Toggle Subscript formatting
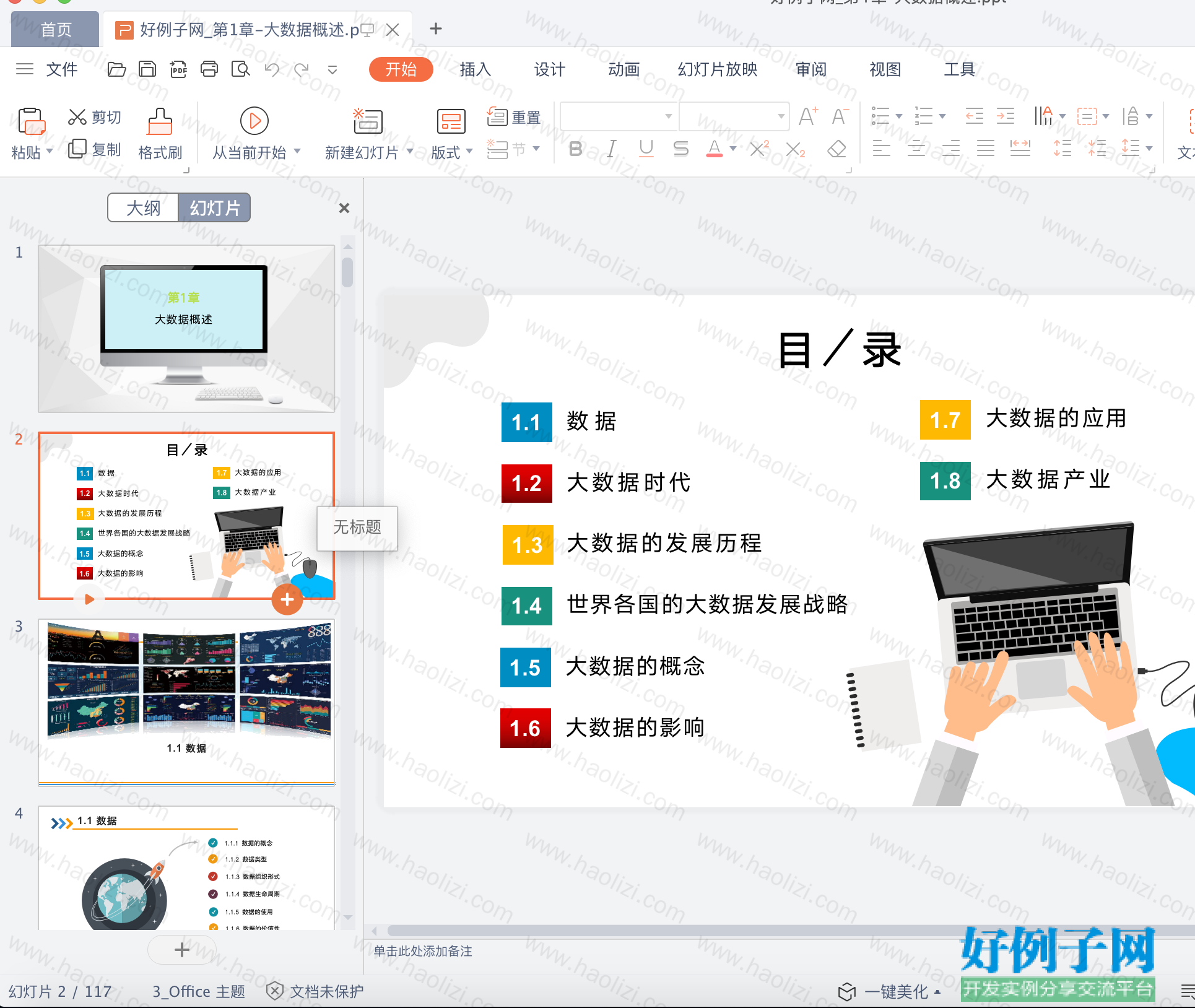Image resolution: width=1195 pixels, height=1008 pixels. [x=795, y=149]
